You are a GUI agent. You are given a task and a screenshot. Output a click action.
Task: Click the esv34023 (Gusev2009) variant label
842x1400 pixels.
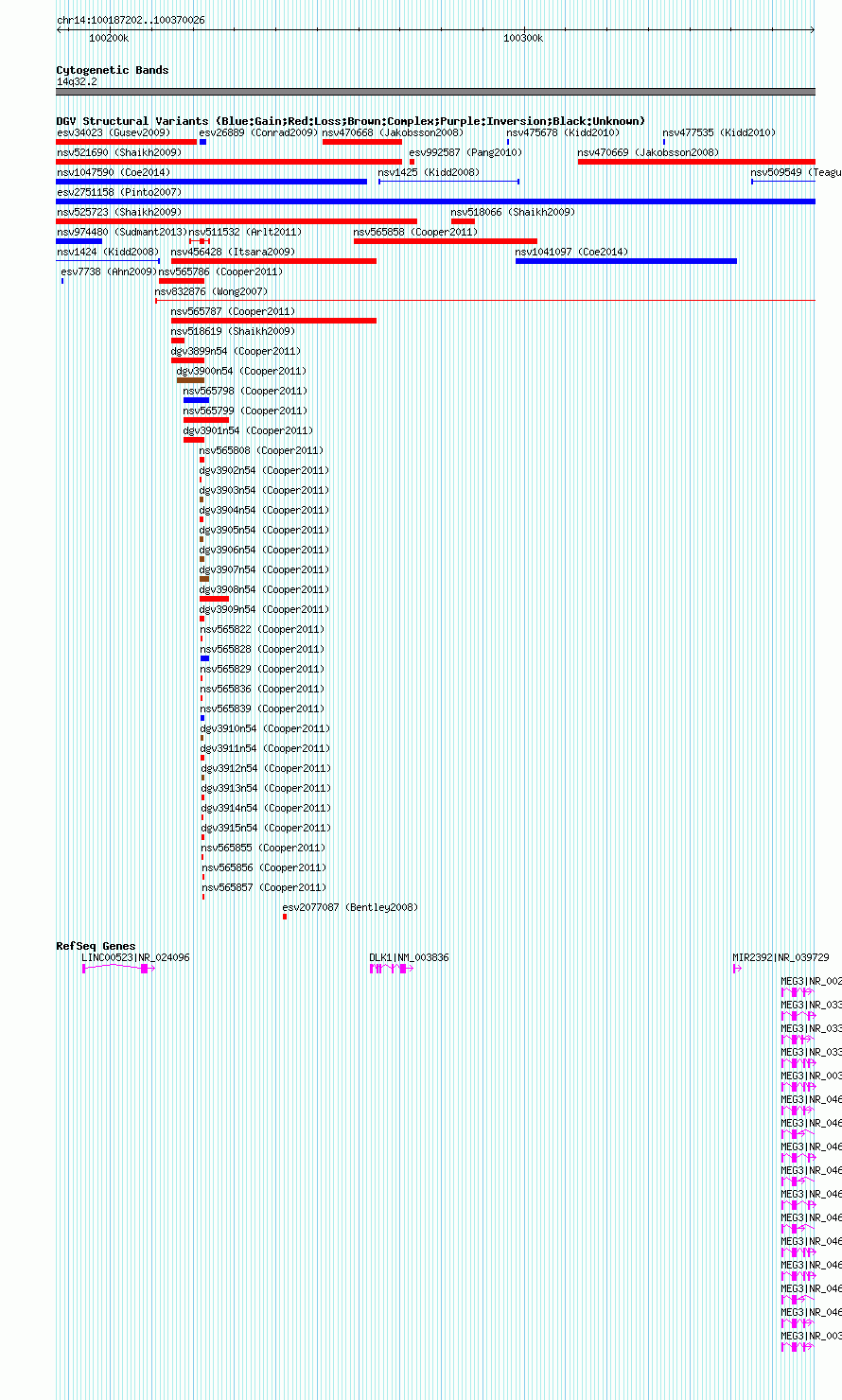coord(113,132)
